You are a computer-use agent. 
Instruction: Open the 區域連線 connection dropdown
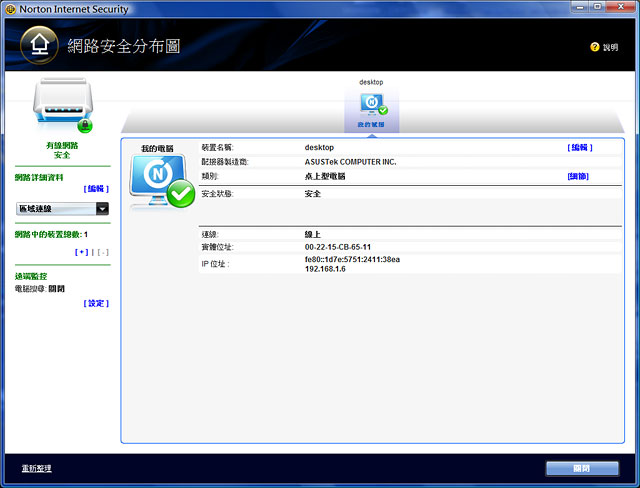tap(62, 209)
